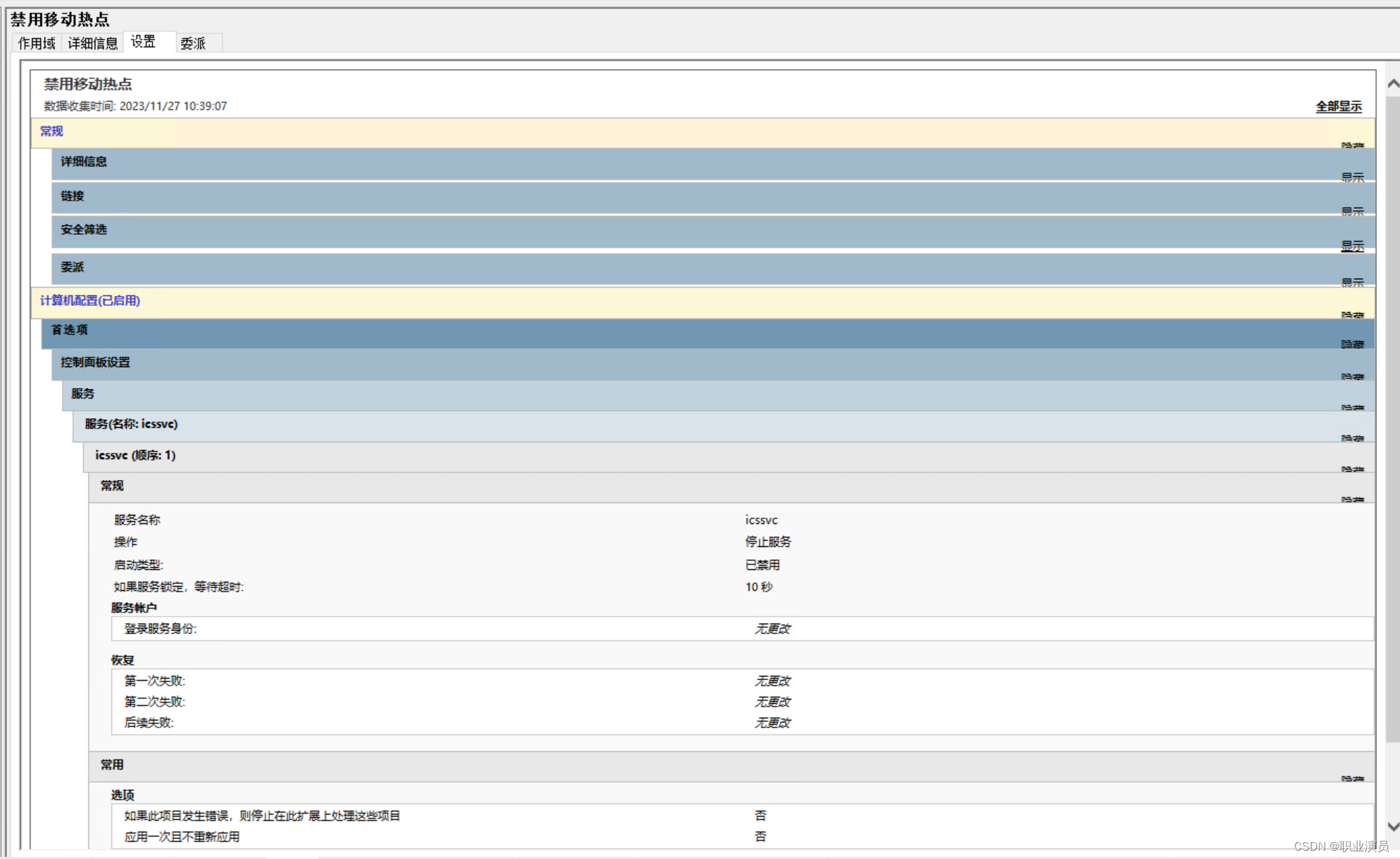The width and height of the screenshot is (1400, 859).
Task: Collapse the 计算机配置(已启用) section header
Action: [90, 300]
